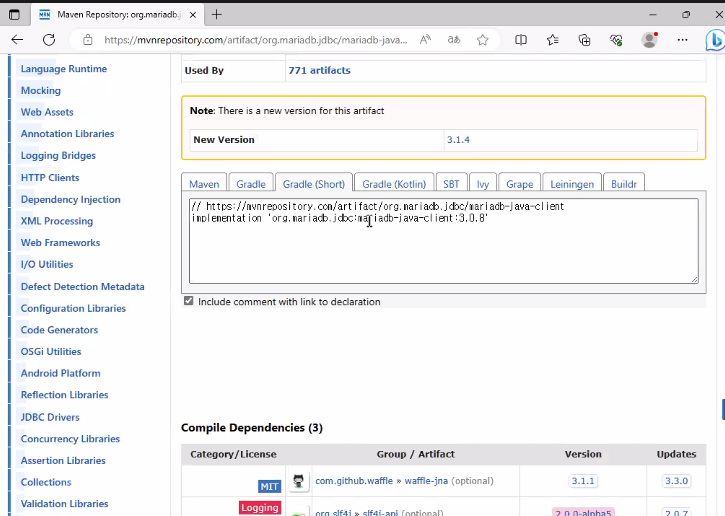Open Annotation Libraries category
The height and width of the screenshot is (516, 725).
[68, 134]
